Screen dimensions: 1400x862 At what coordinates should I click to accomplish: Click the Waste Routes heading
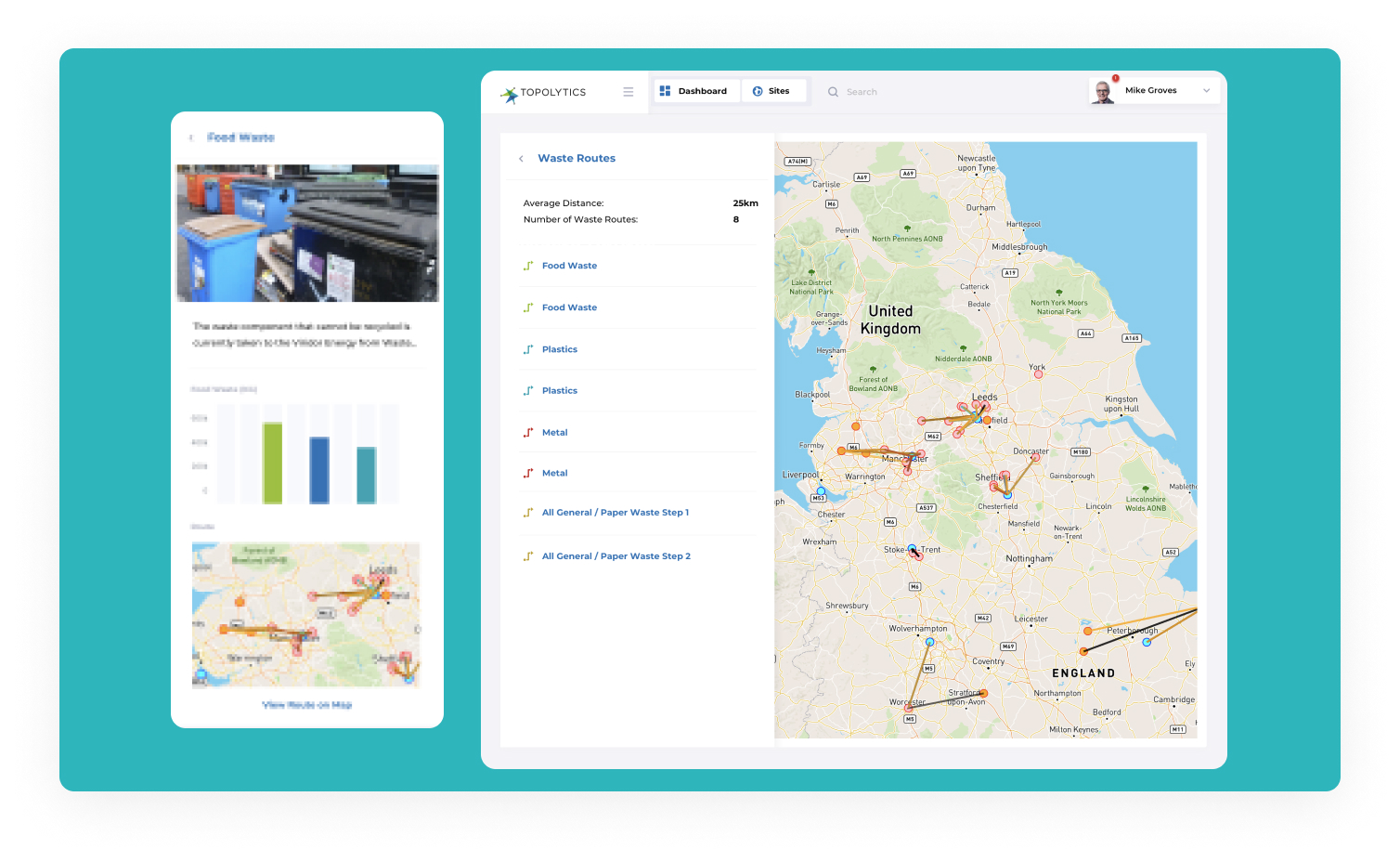pyautogui.click(x=577, y=159)
